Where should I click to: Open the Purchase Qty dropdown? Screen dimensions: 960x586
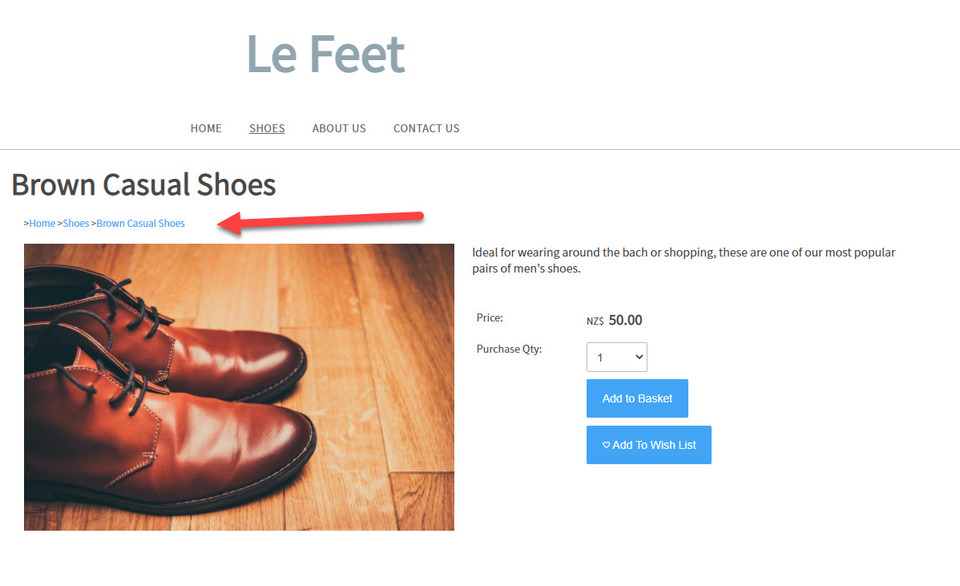(616, 357)
